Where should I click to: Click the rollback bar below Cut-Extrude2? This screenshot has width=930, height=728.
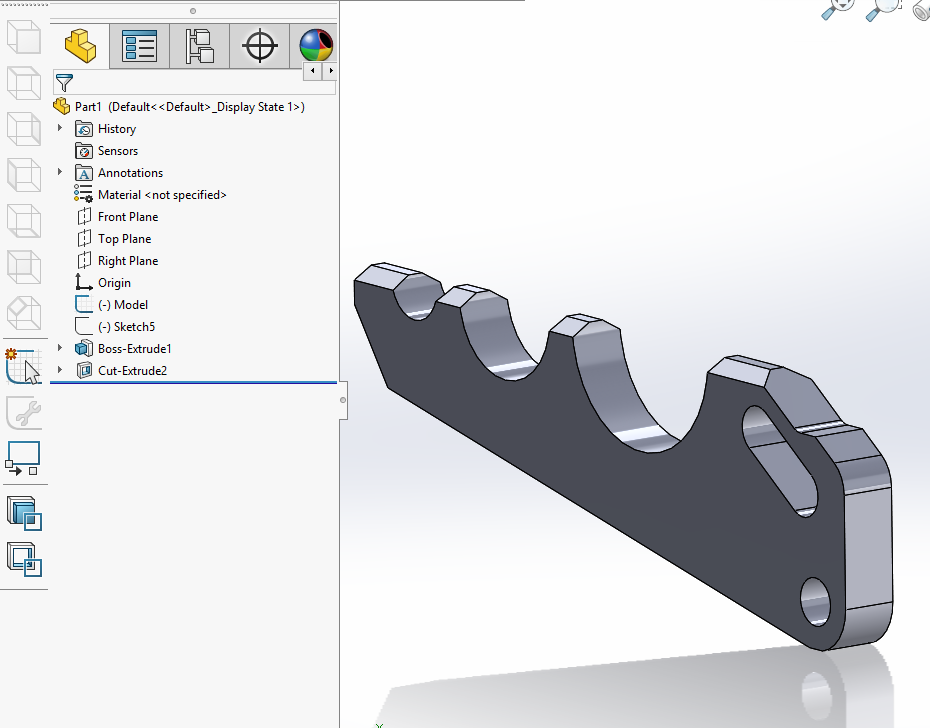pos(193,383)
